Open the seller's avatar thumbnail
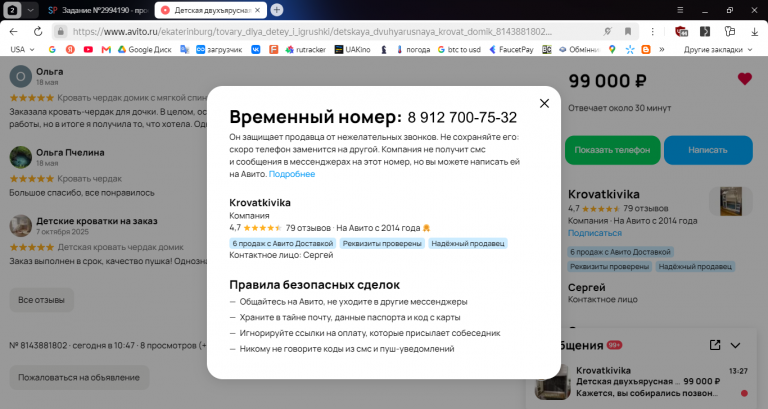Viewport: 768px width, 409px height. 731,201
